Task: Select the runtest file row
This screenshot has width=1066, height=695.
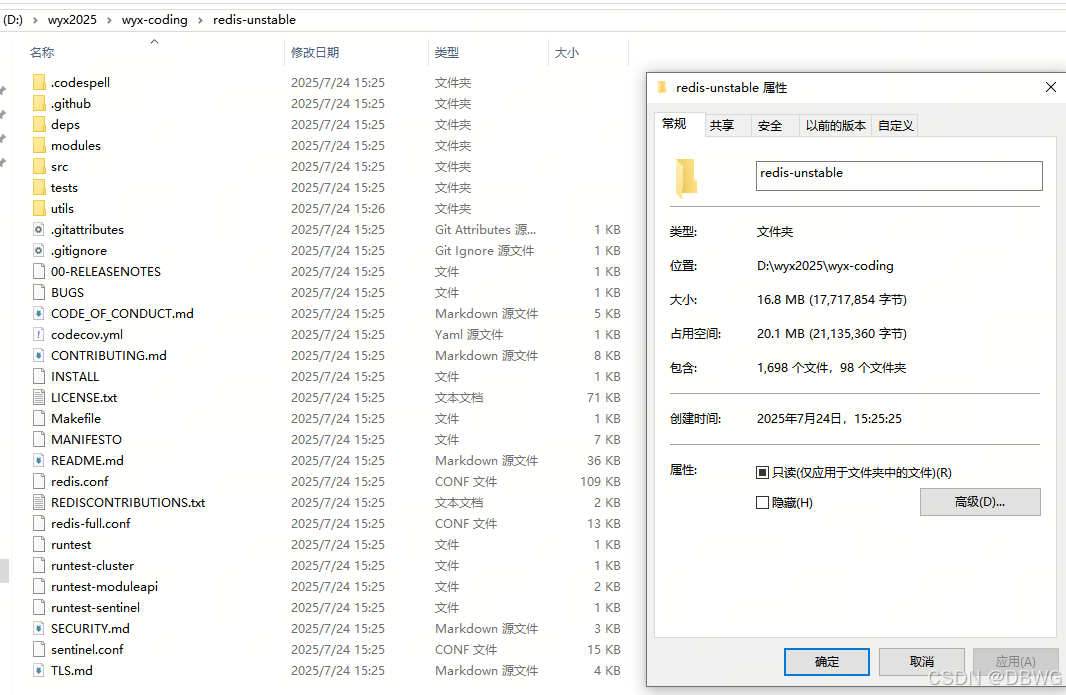Action: pyautogui.click(x=326, y=545)
